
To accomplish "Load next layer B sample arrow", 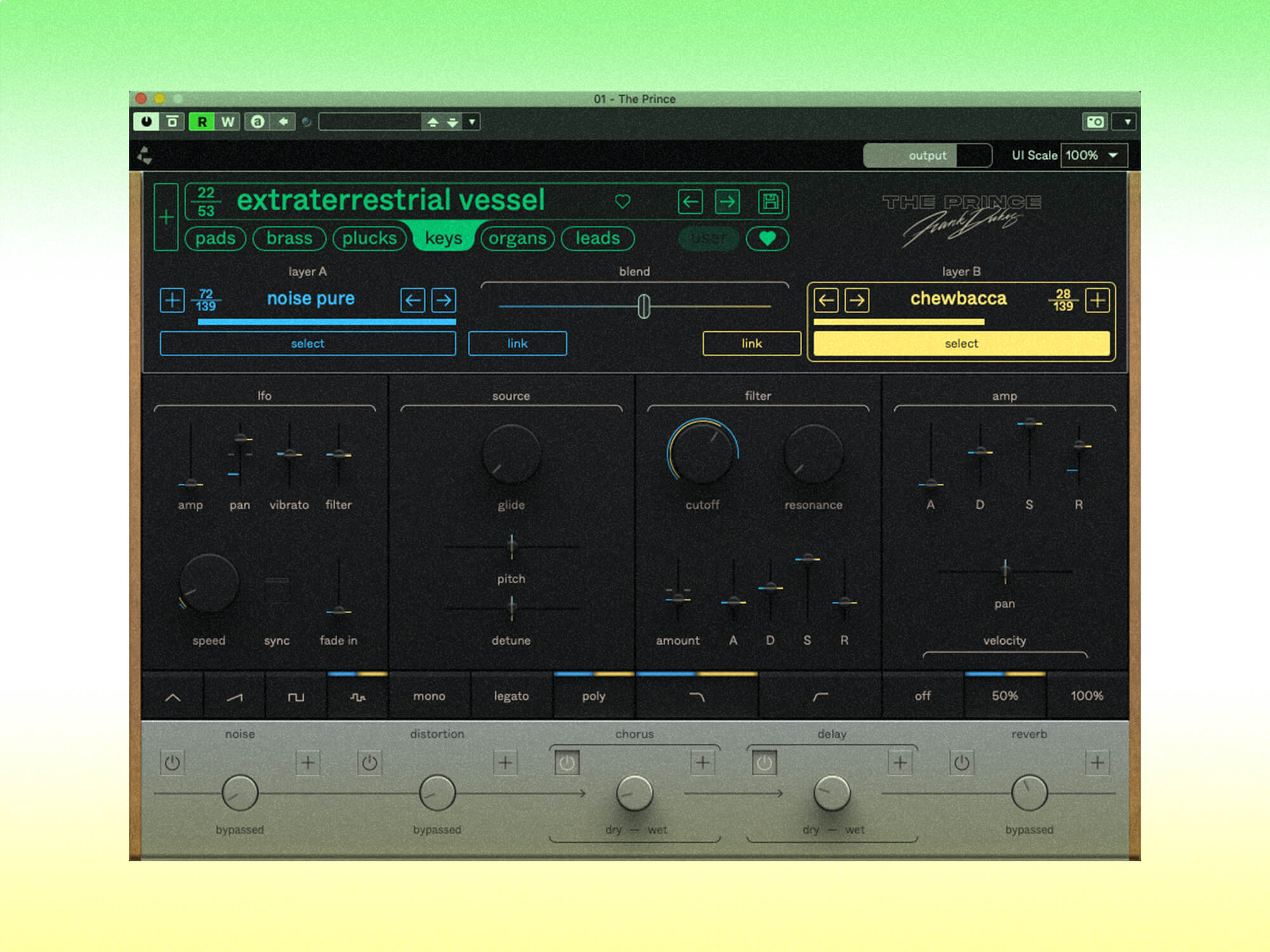I will tap(857, 300).
